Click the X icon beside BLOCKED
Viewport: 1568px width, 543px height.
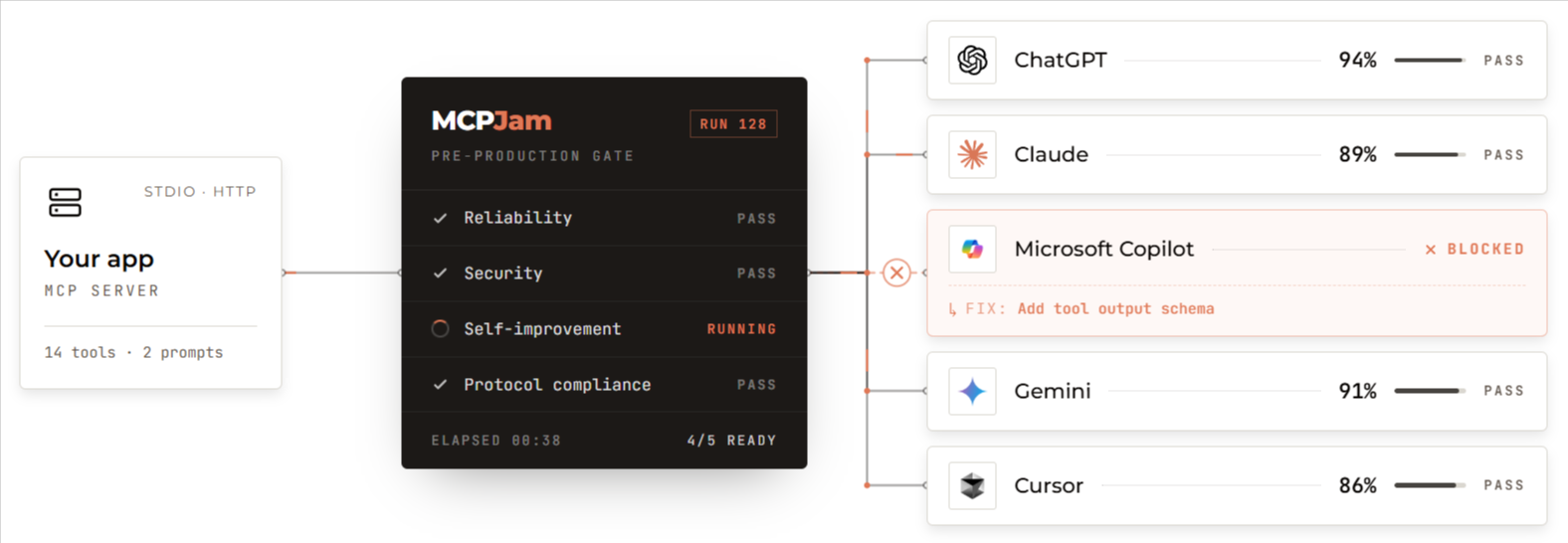(1431, 250)
